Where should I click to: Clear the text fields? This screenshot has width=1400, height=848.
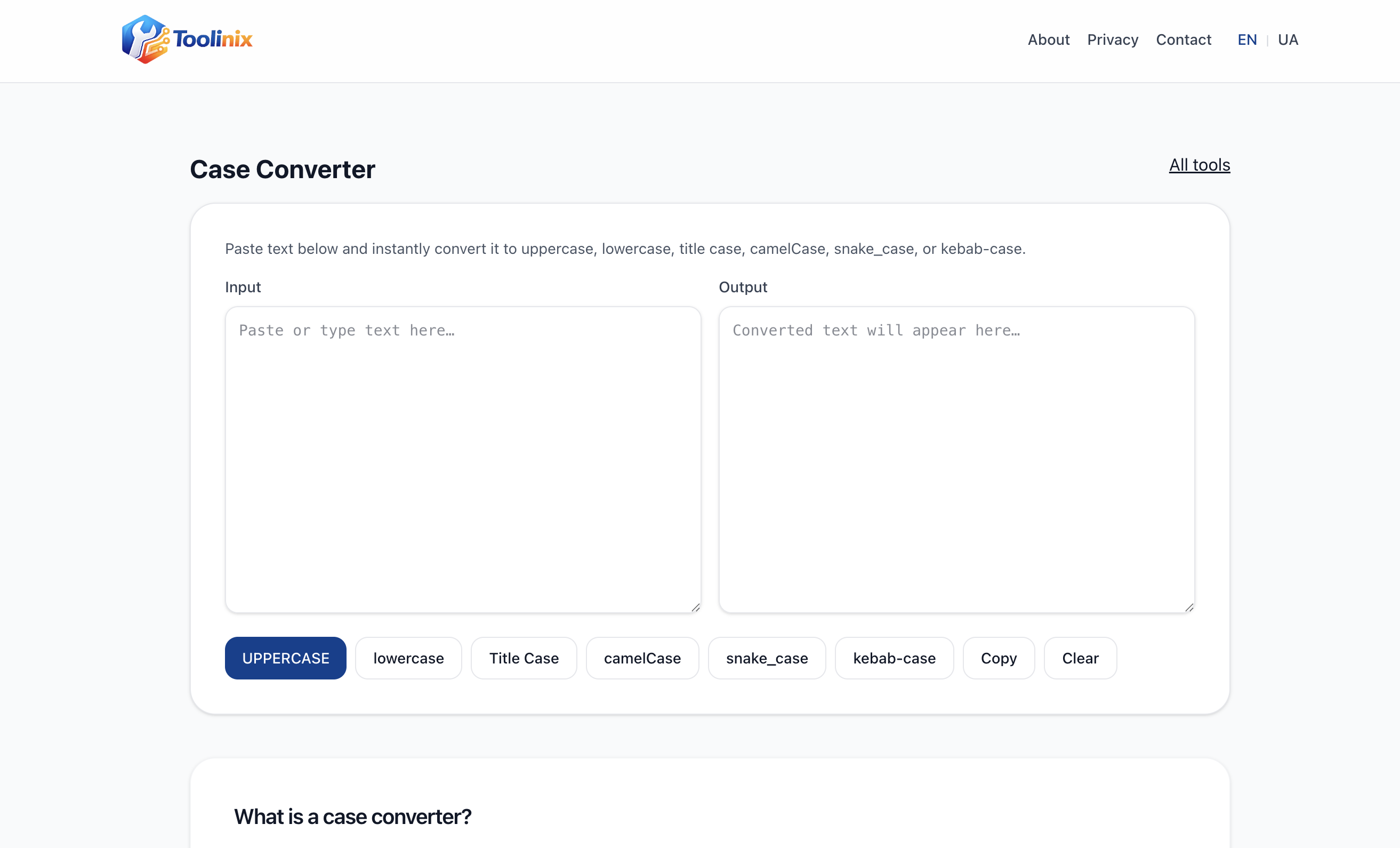1080,658
